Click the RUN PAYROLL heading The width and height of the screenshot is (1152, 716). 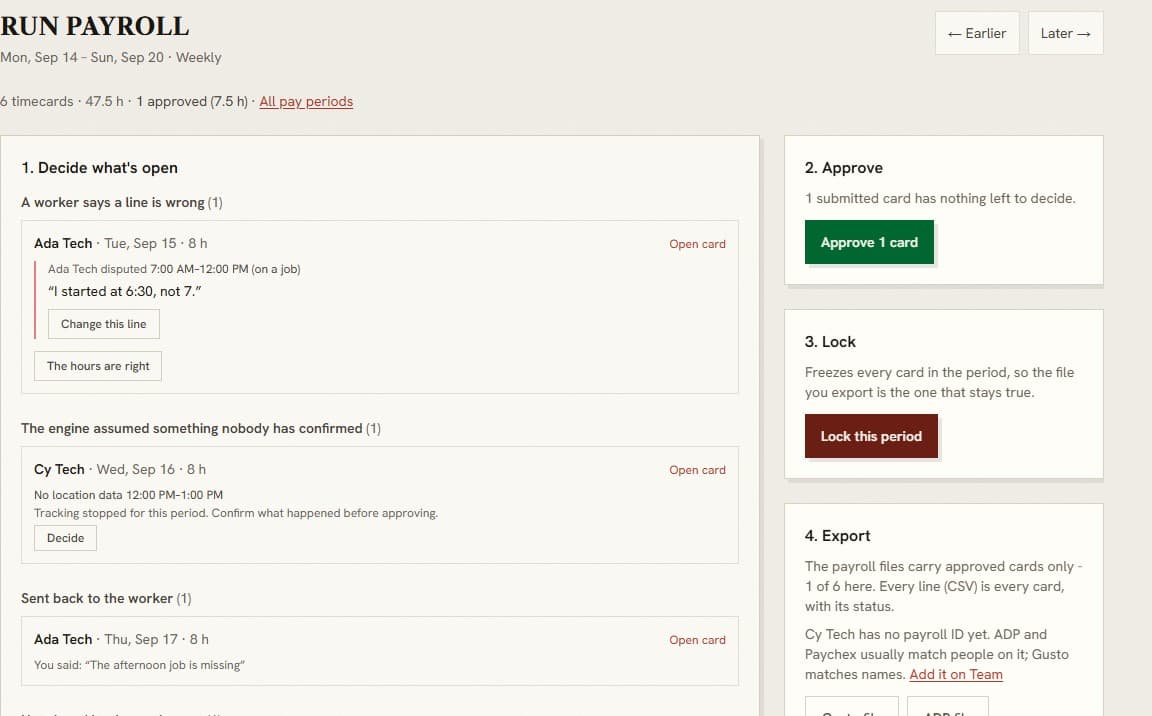pyautogui.click(x=95, y=26)
